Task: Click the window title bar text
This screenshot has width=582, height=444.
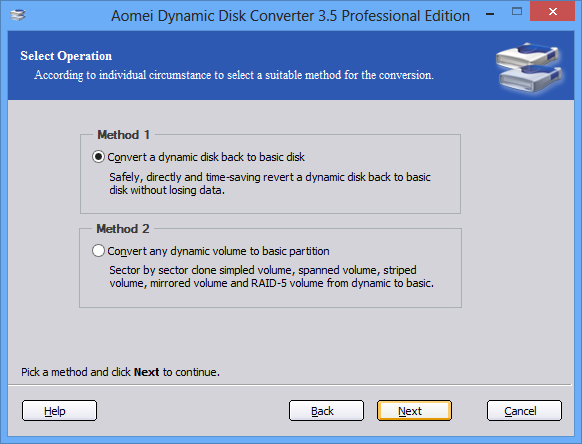Action: (x=290, y=16)
